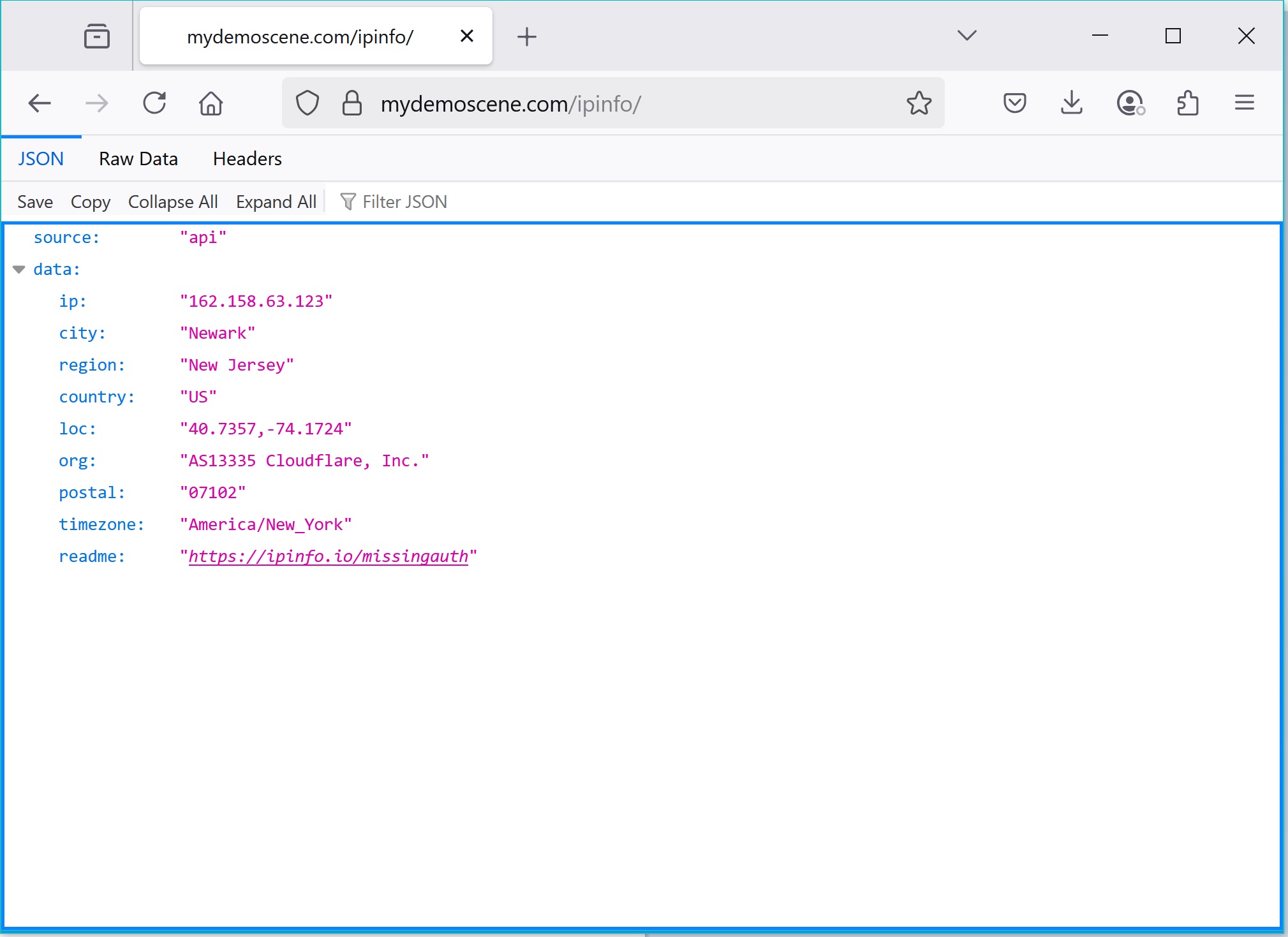Screen dimensions: 1288x937
Task: Follow the ipinfo.io missingauth link
Action: [x=327, y=556]
